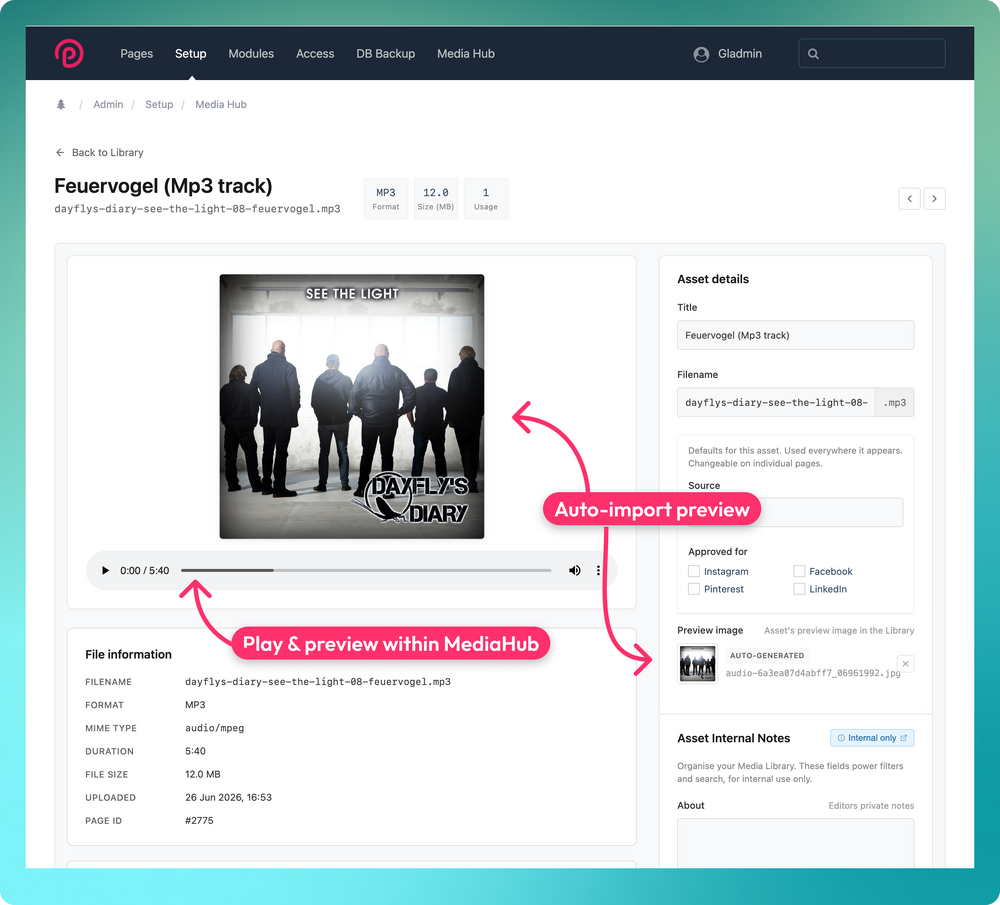Open the Modules menu

coord(251,54)
